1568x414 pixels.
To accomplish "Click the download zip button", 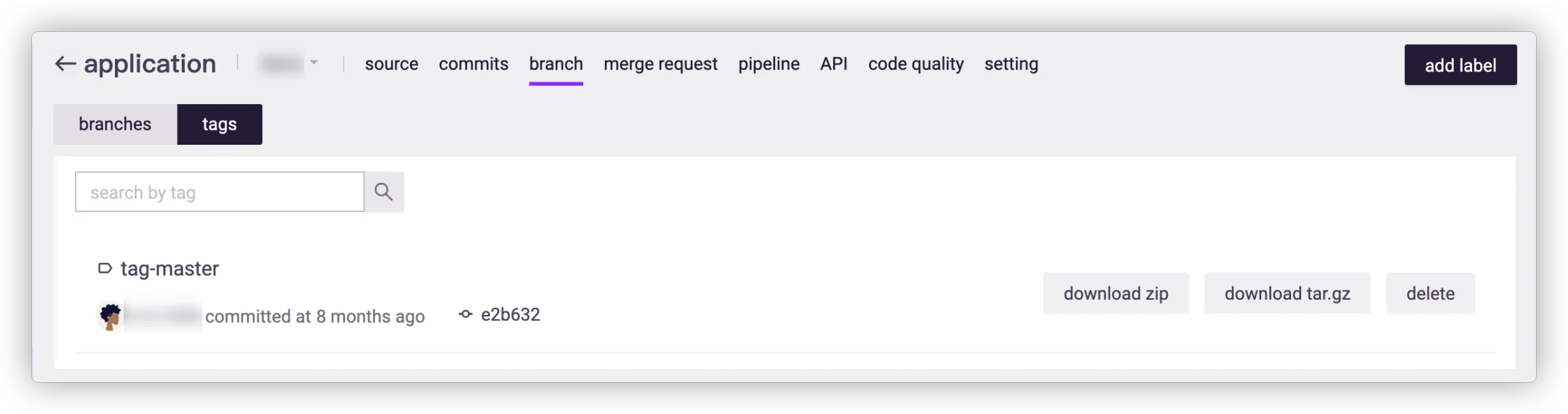I will pos(1115,294).
